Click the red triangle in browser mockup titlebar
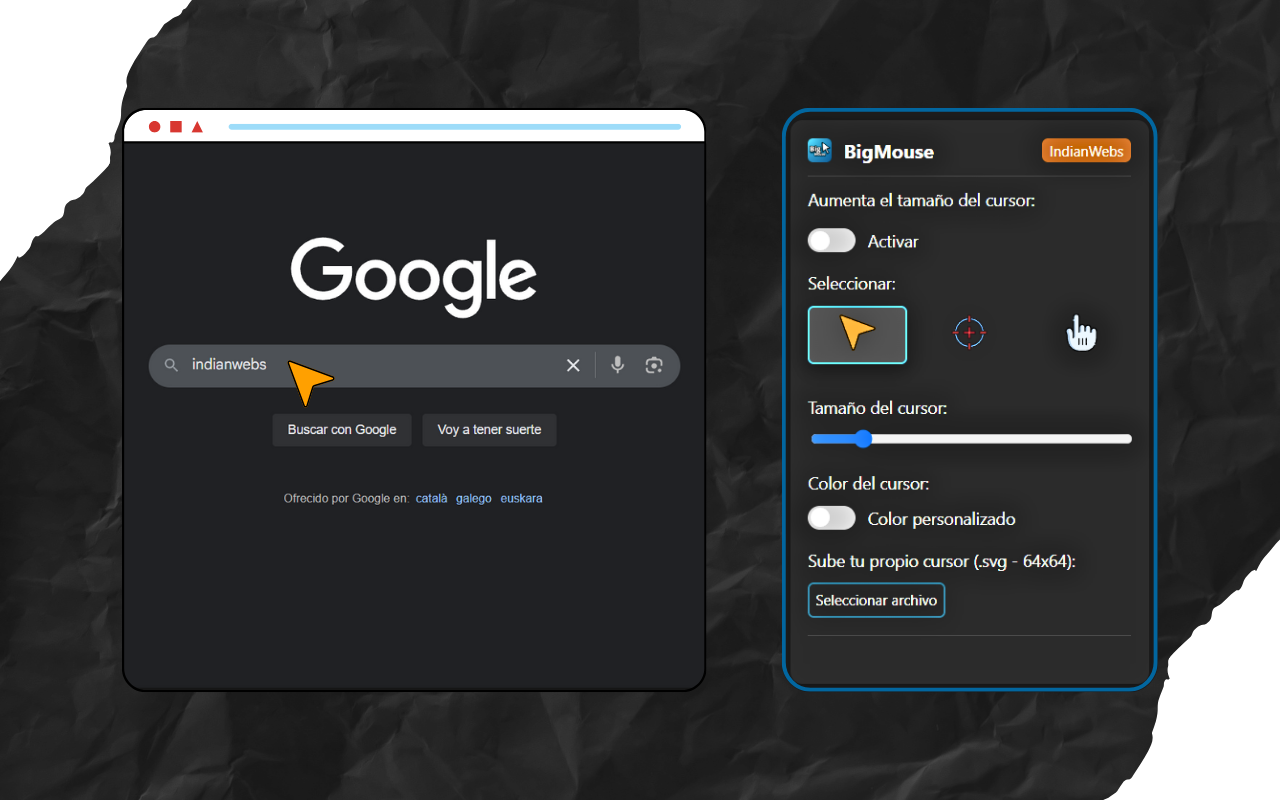The image size is (1280, 800). coord(197,127)
